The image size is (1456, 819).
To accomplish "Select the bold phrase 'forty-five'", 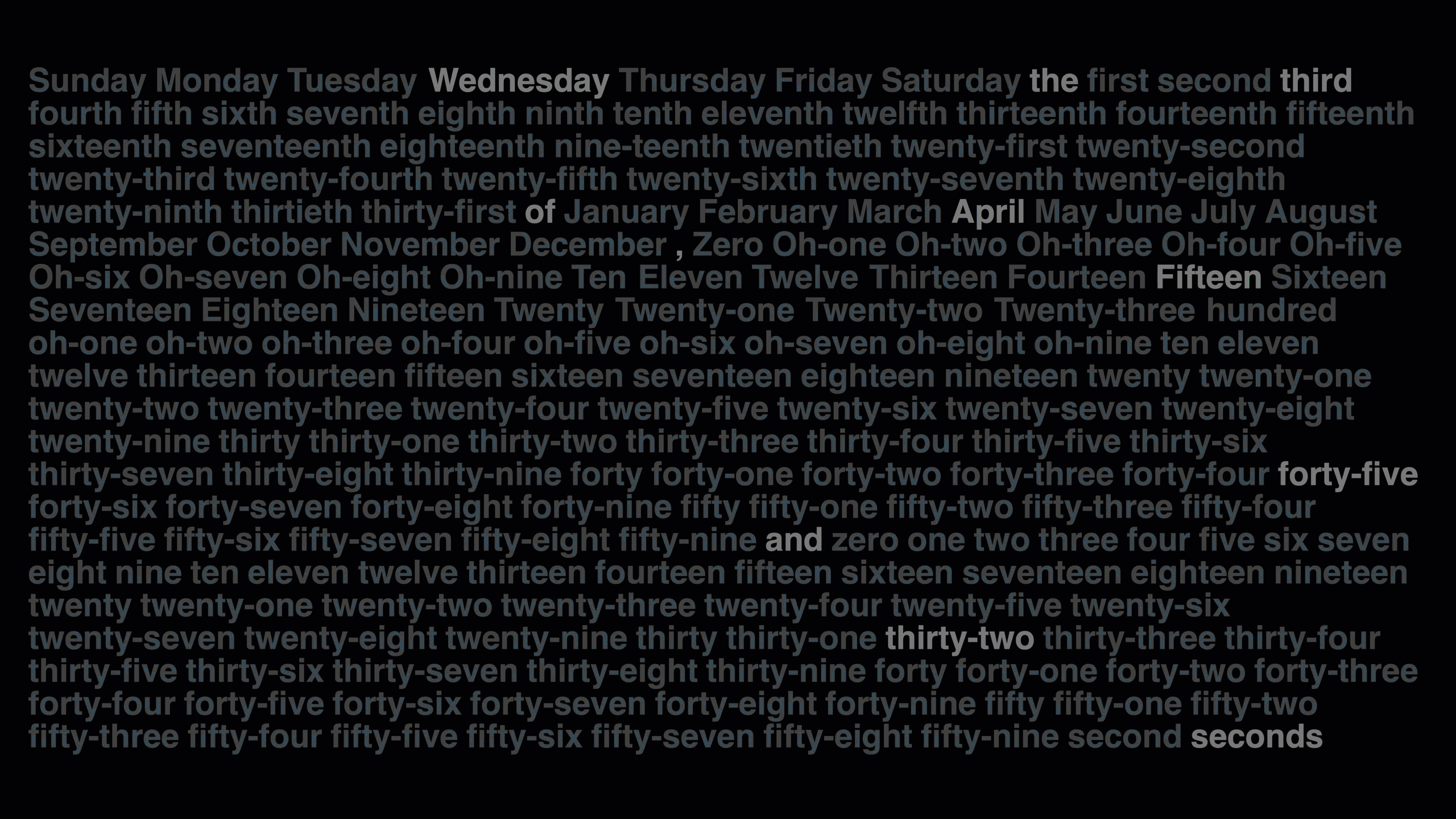I will 1345,474.
